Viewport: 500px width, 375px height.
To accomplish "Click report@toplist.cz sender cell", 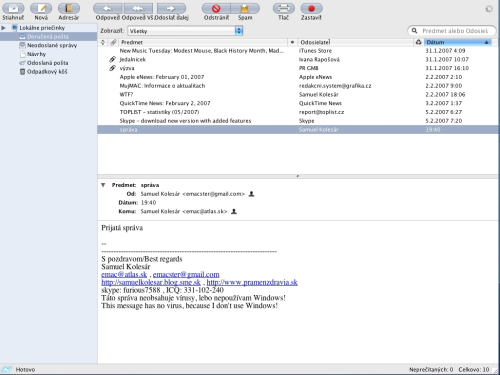I will [321, 112].
